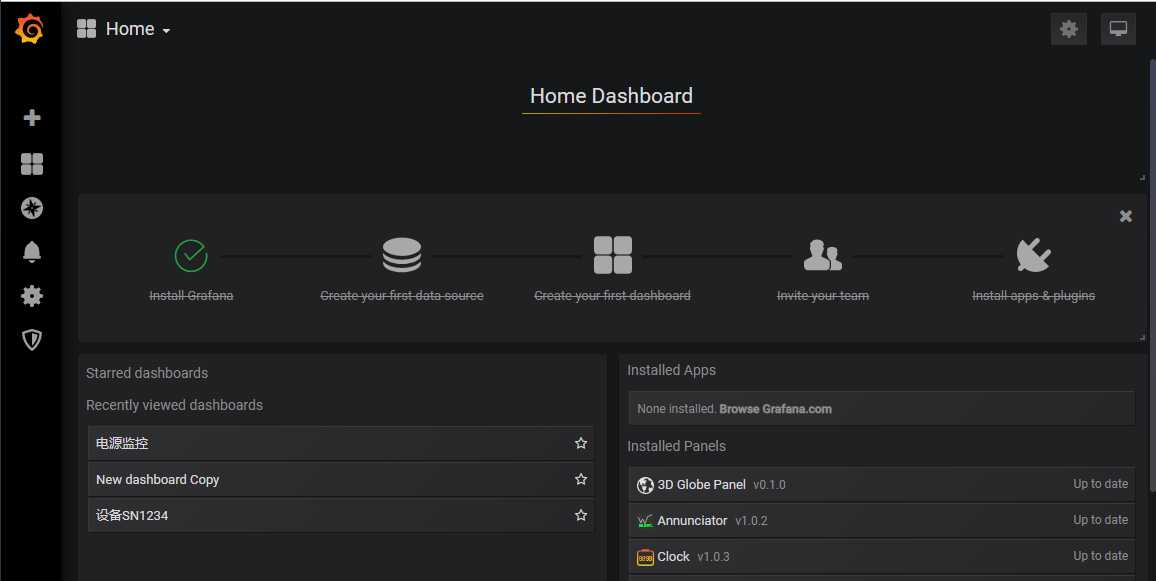The width and height of the screenshot is (1156, 581).
Task: Star the New dashboard Copy dashboard
Action: point(581,479)
